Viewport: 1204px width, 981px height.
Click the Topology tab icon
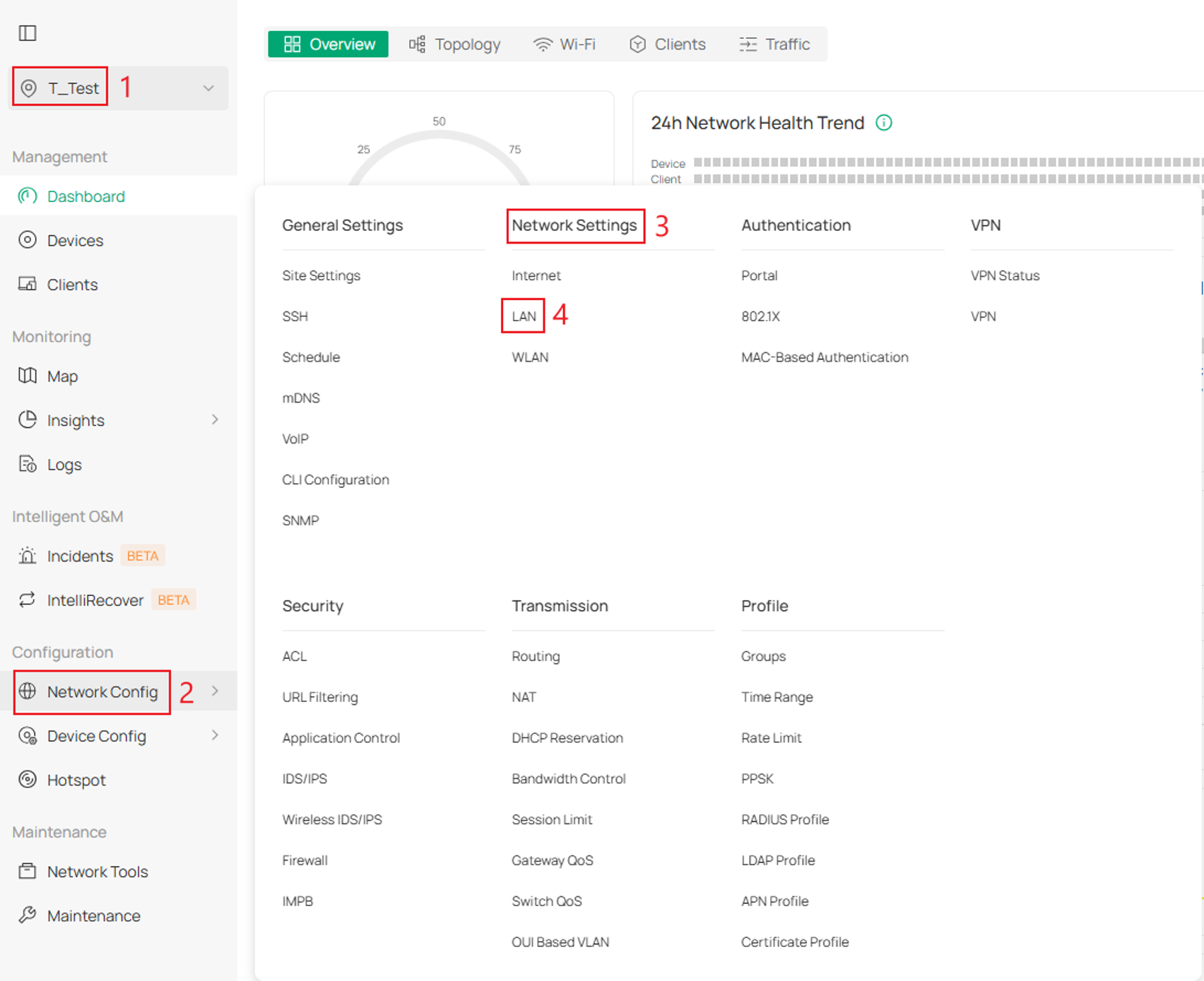click(x=417, y=44)
